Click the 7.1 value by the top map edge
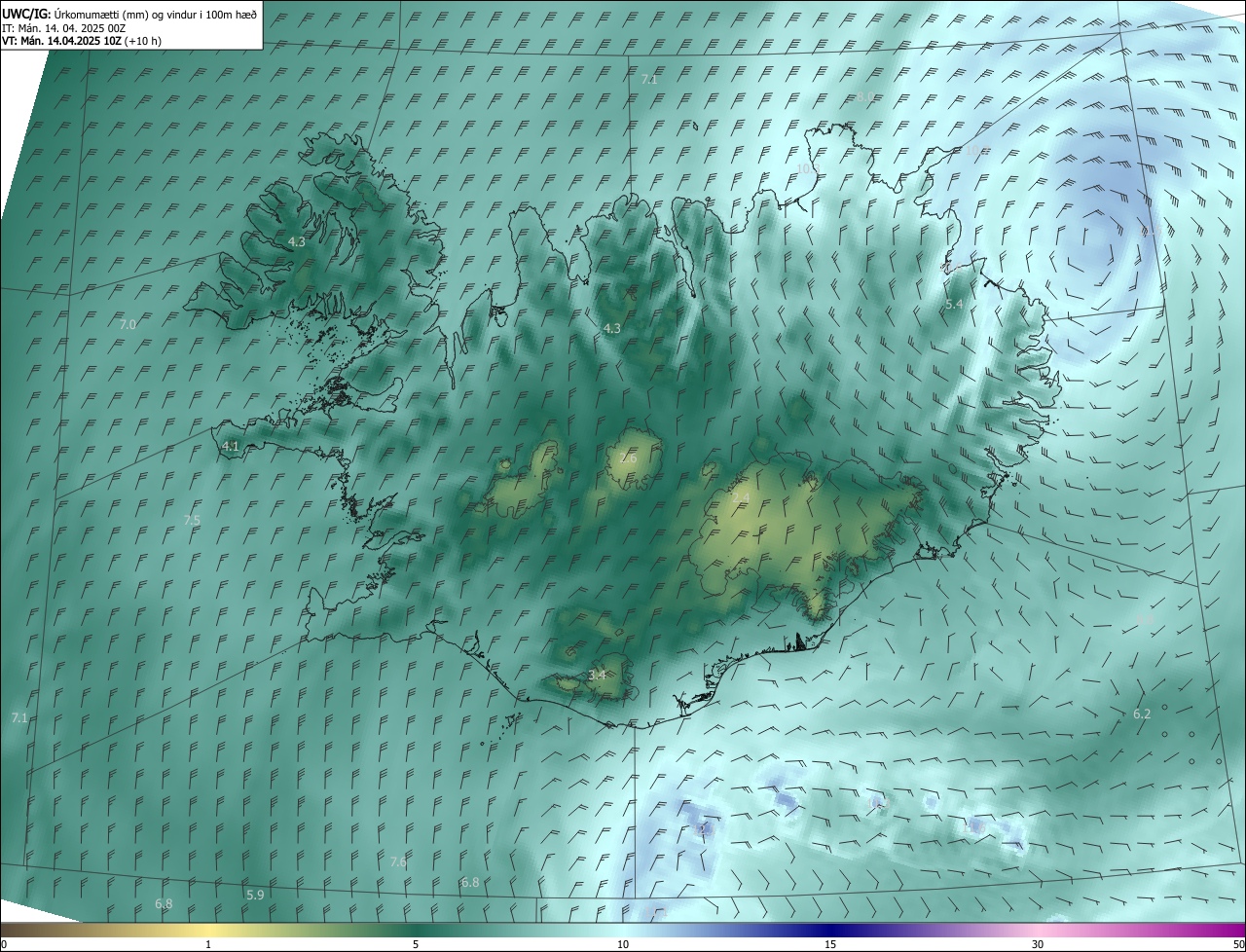The image size is (1246, 952). 649,79
